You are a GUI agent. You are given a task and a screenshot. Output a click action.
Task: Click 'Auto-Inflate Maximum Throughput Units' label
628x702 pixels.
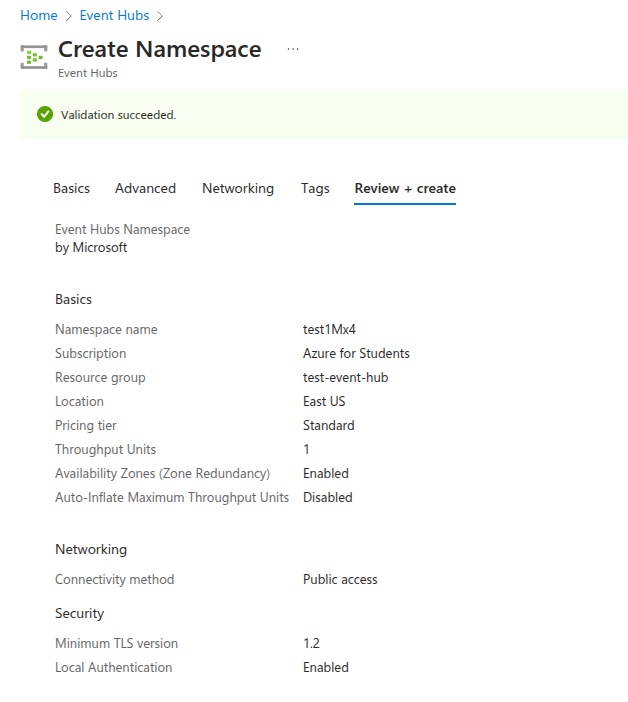(172, 498)
